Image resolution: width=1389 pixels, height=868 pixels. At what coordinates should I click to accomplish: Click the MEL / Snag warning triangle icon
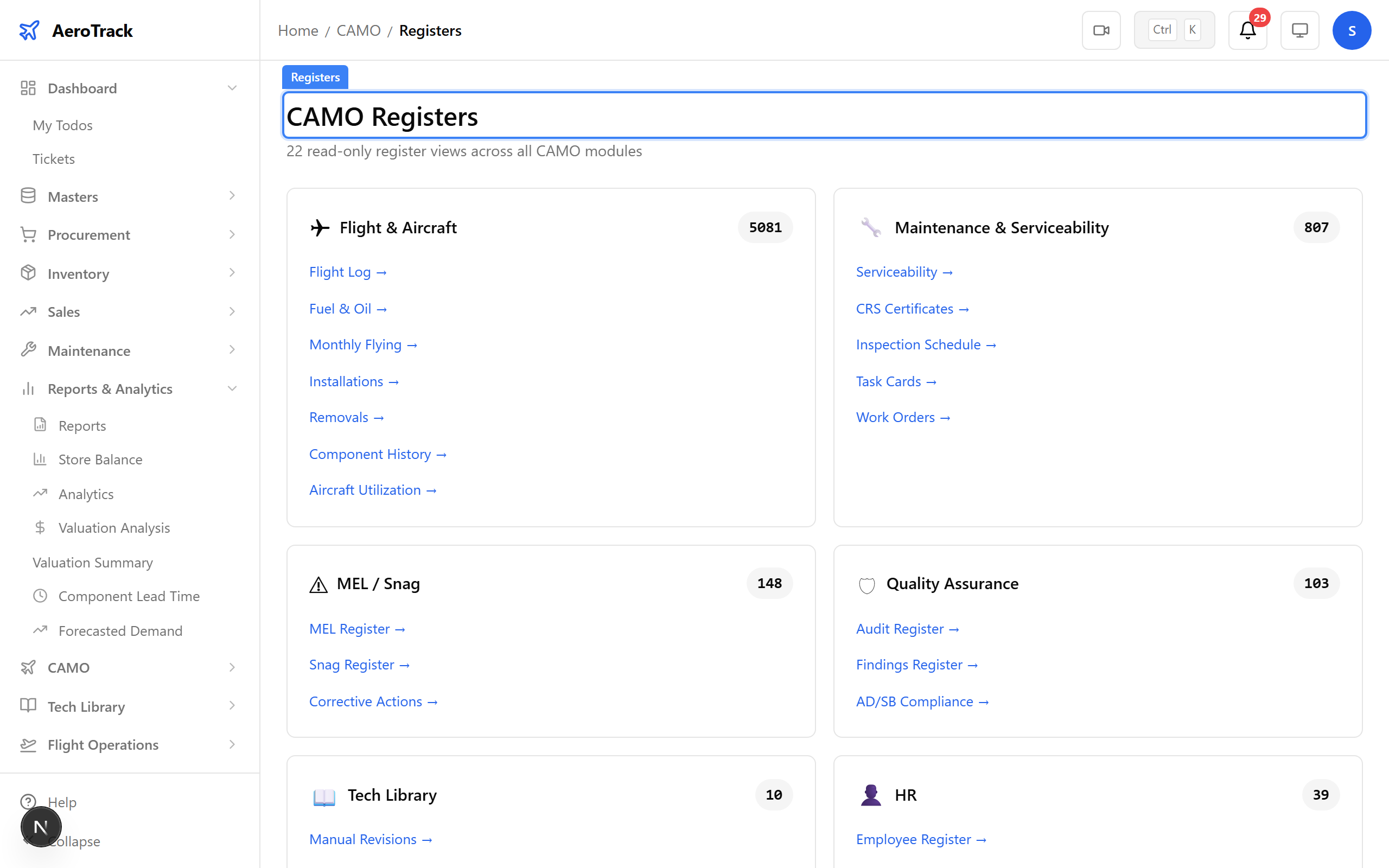click(318, 584)
